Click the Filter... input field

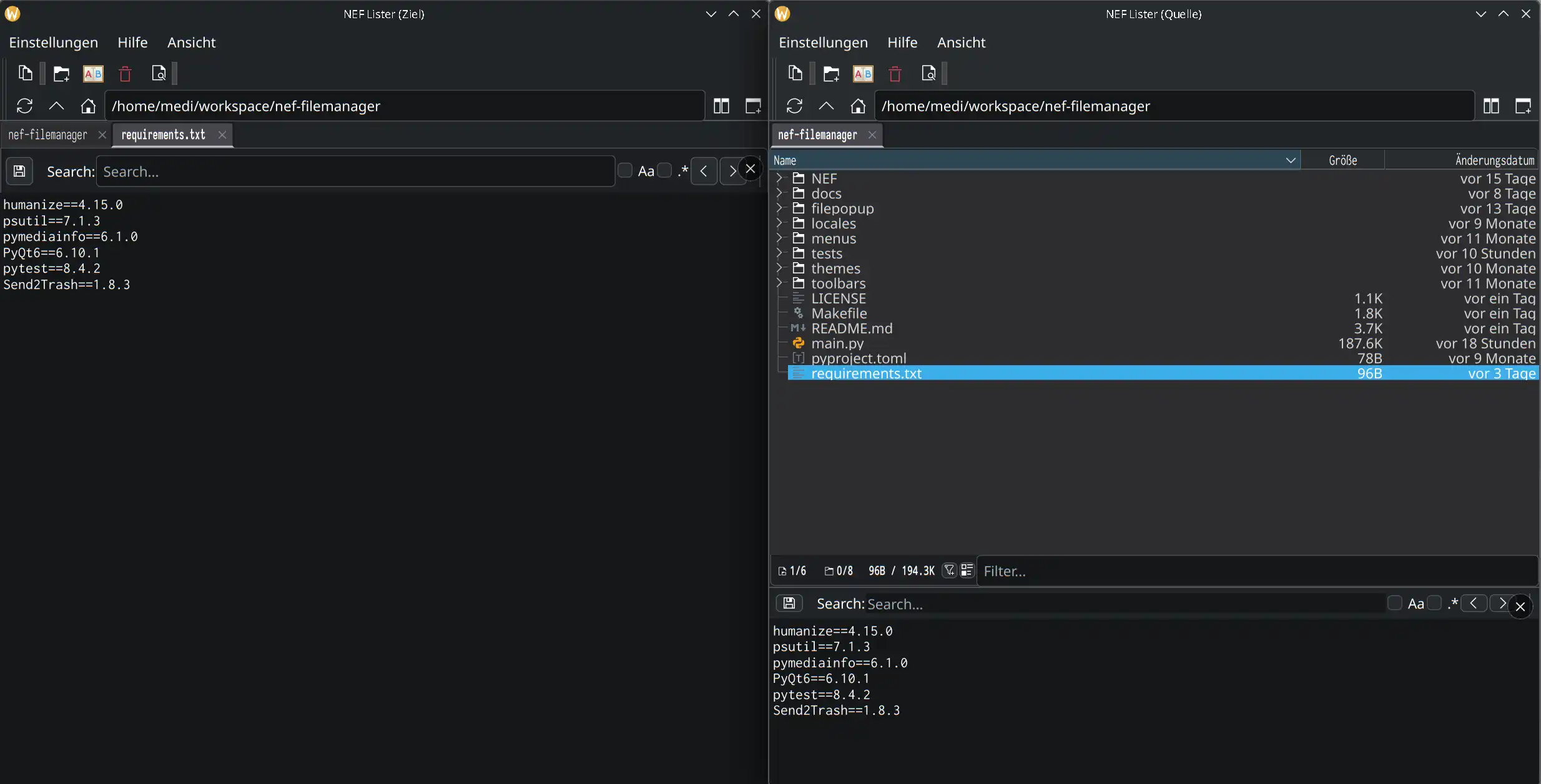coord(1255,571)
